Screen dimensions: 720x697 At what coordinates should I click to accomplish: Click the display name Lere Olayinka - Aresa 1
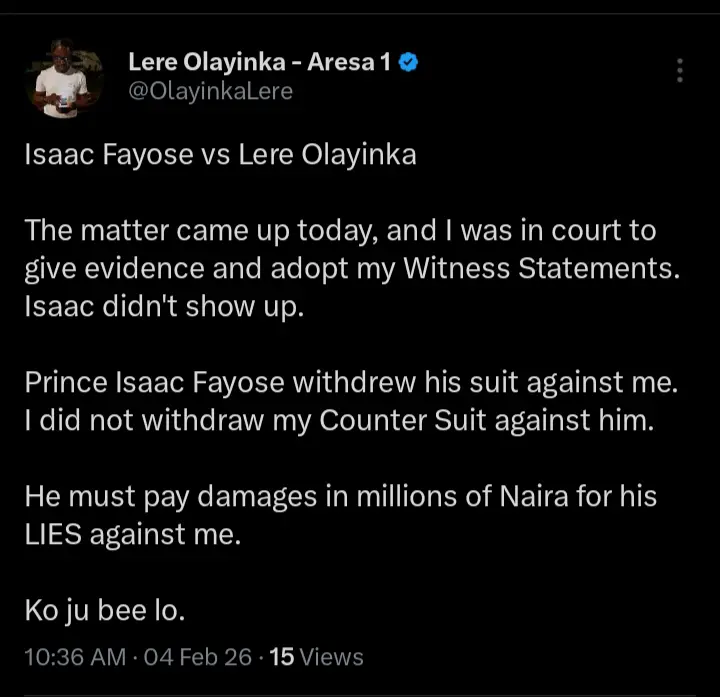pyautogui.click(x=262, y=63)
